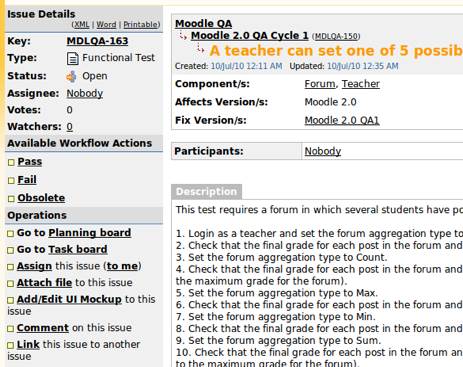Go to the Task board
Image resolution: width=463 pixels, height=367 pixels.
(78, 249)
